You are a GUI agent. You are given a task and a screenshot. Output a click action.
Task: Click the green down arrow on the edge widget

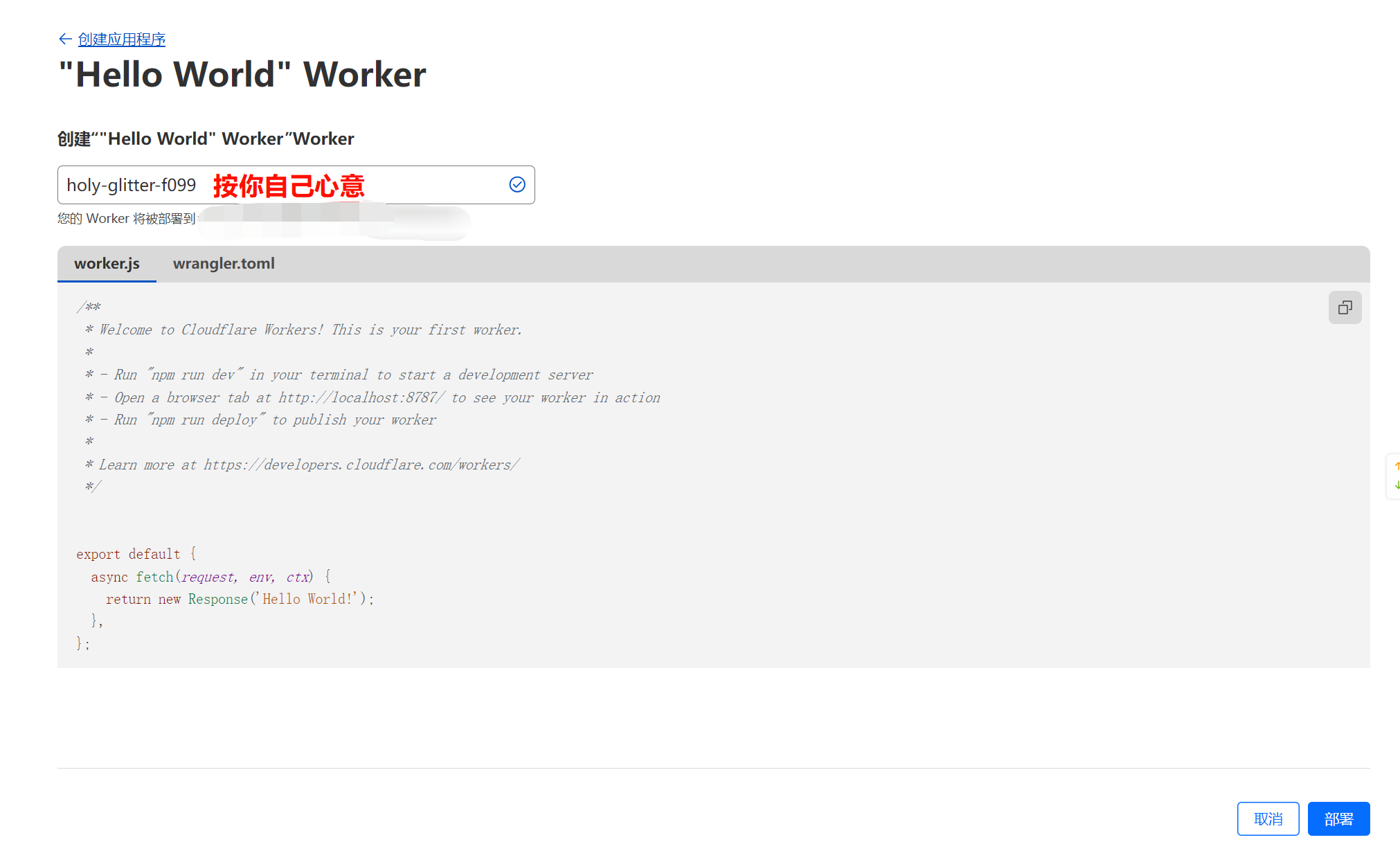[x=1397, y=485]
